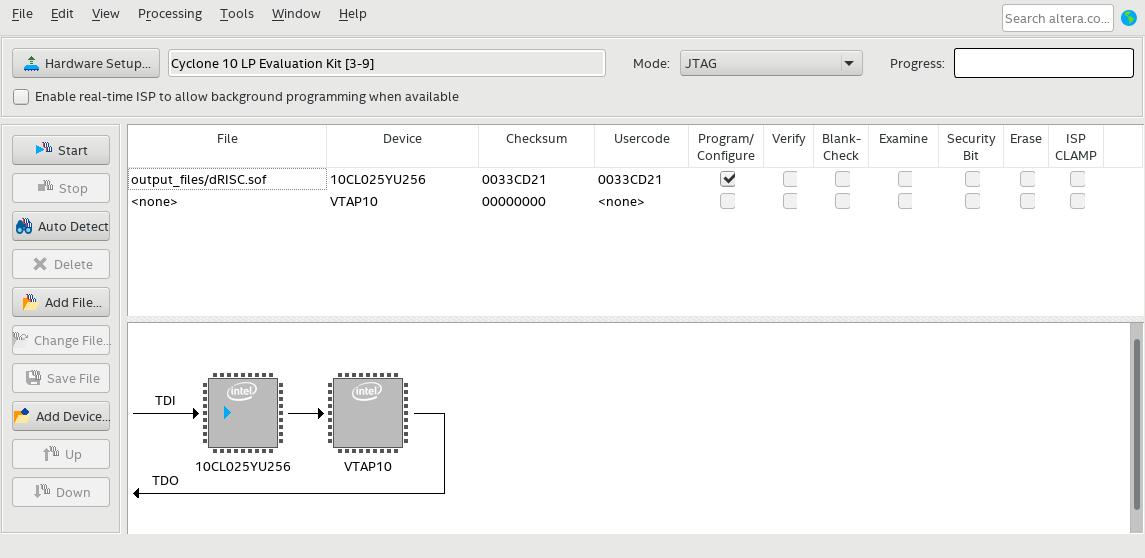This screenshot has width=1145, height=558.
Task: Click the TDO label in chain diagram
Action: [x=165, y=480]
